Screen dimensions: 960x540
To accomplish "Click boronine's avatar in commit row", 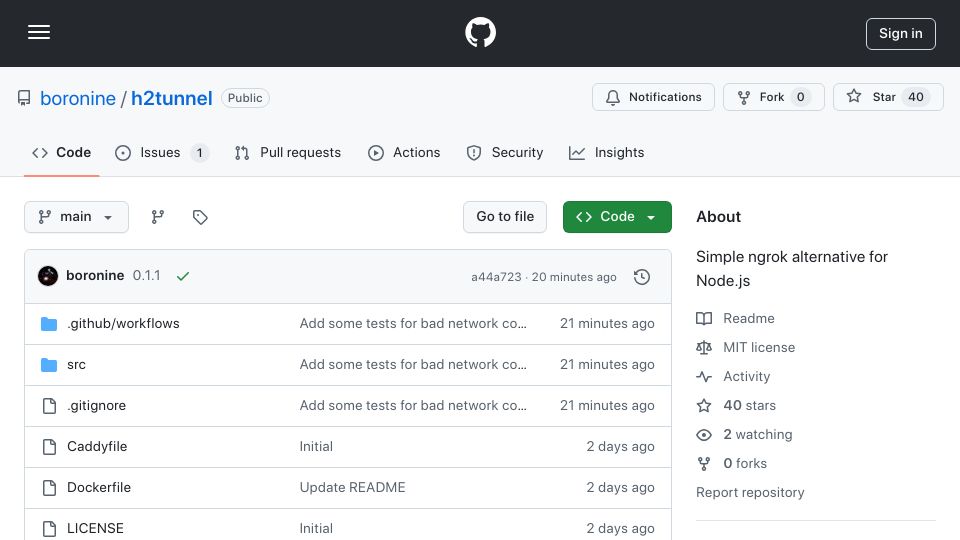I will (x=48, y=276).
